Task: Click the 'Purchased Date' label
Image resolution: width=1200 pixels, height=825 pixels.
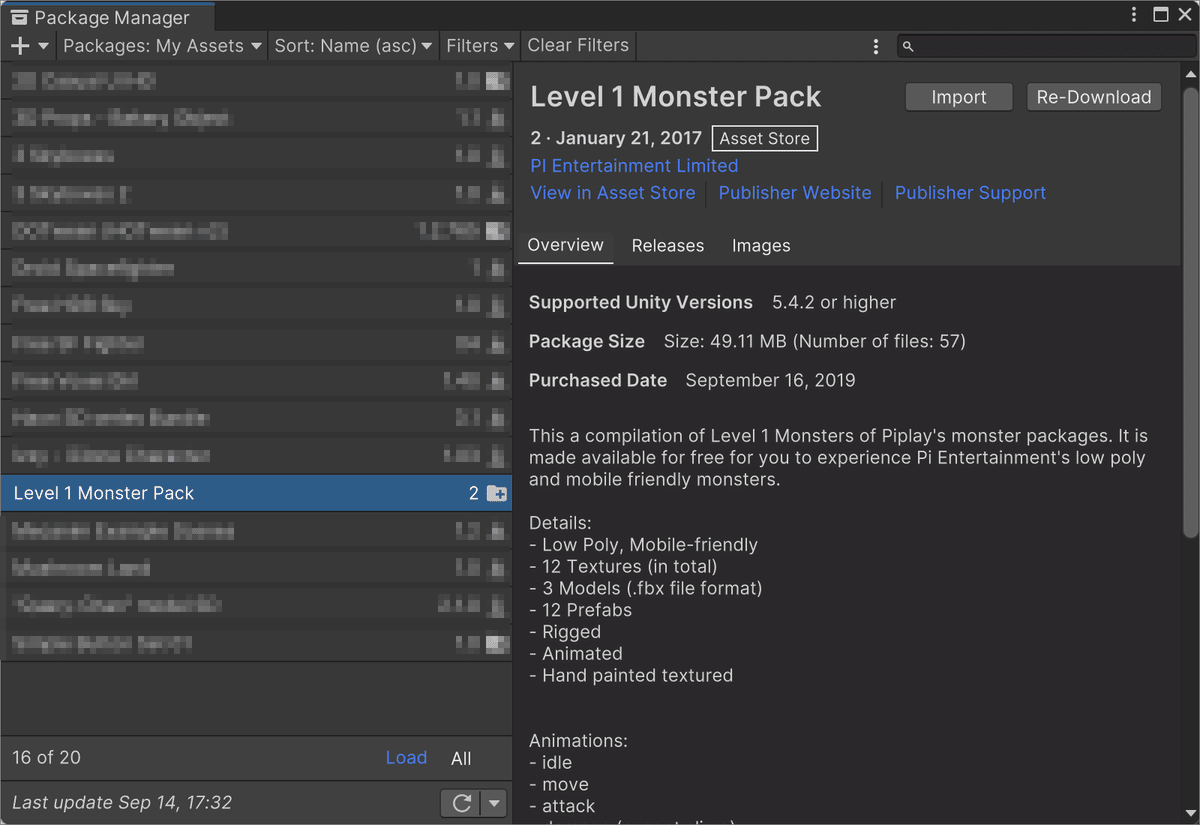Action: [598, 380]
